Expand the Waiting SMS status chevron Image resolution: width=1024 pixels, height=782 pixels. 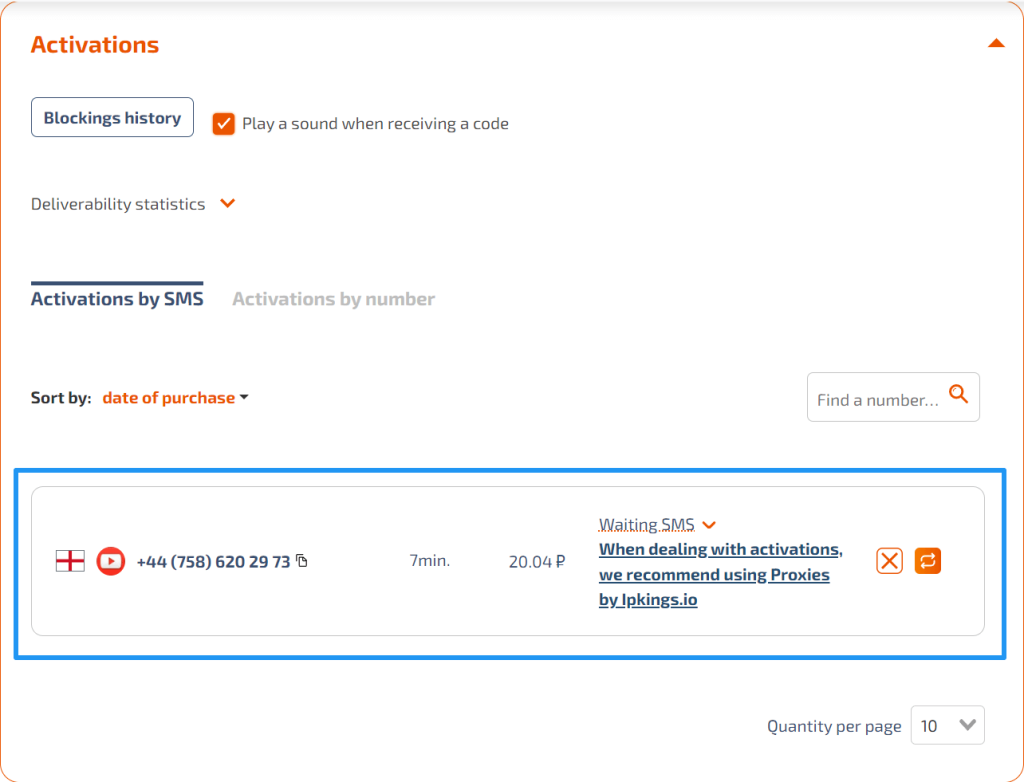pos(709,525)
